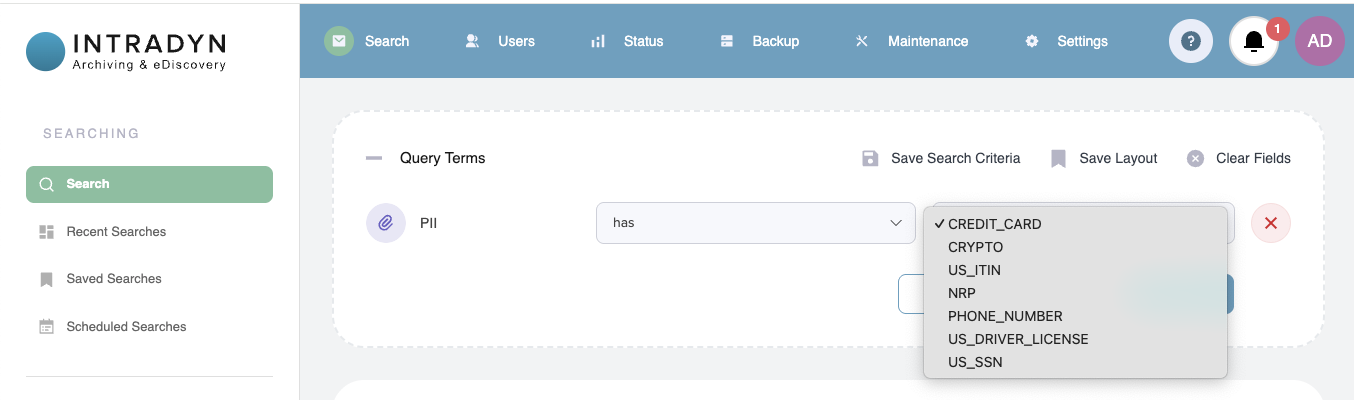The height and width of the screenshot is (400, 1354).
Task: Collapse the Query Terms section
Action: (x=374, y=158)
